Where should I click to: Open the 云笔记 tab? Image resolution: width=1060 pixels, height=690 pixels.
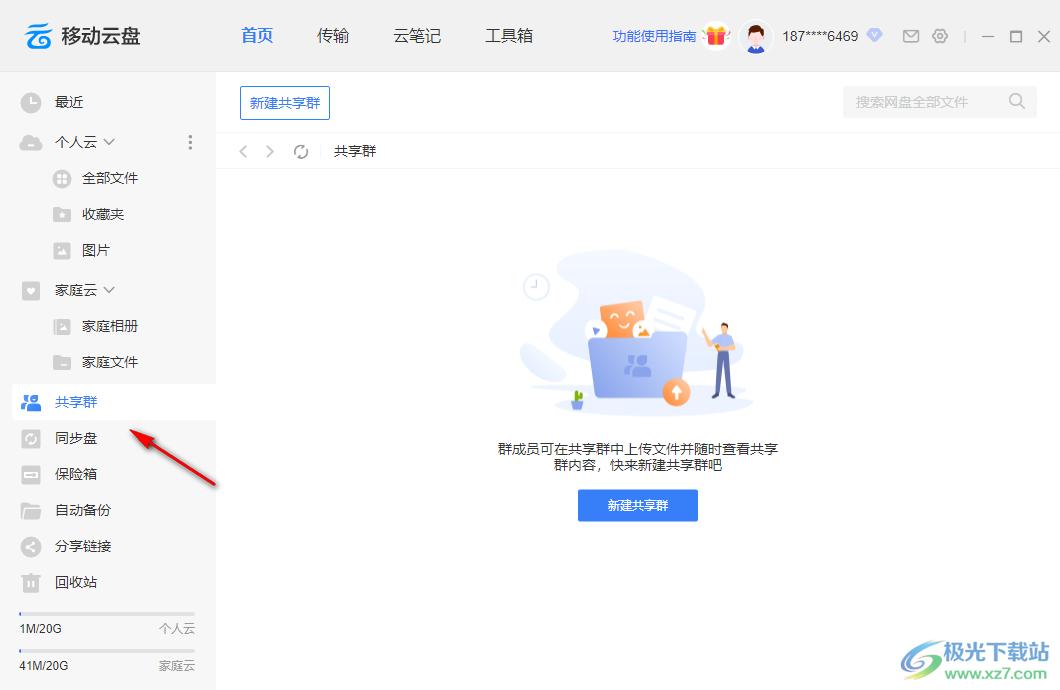point(417,36)
